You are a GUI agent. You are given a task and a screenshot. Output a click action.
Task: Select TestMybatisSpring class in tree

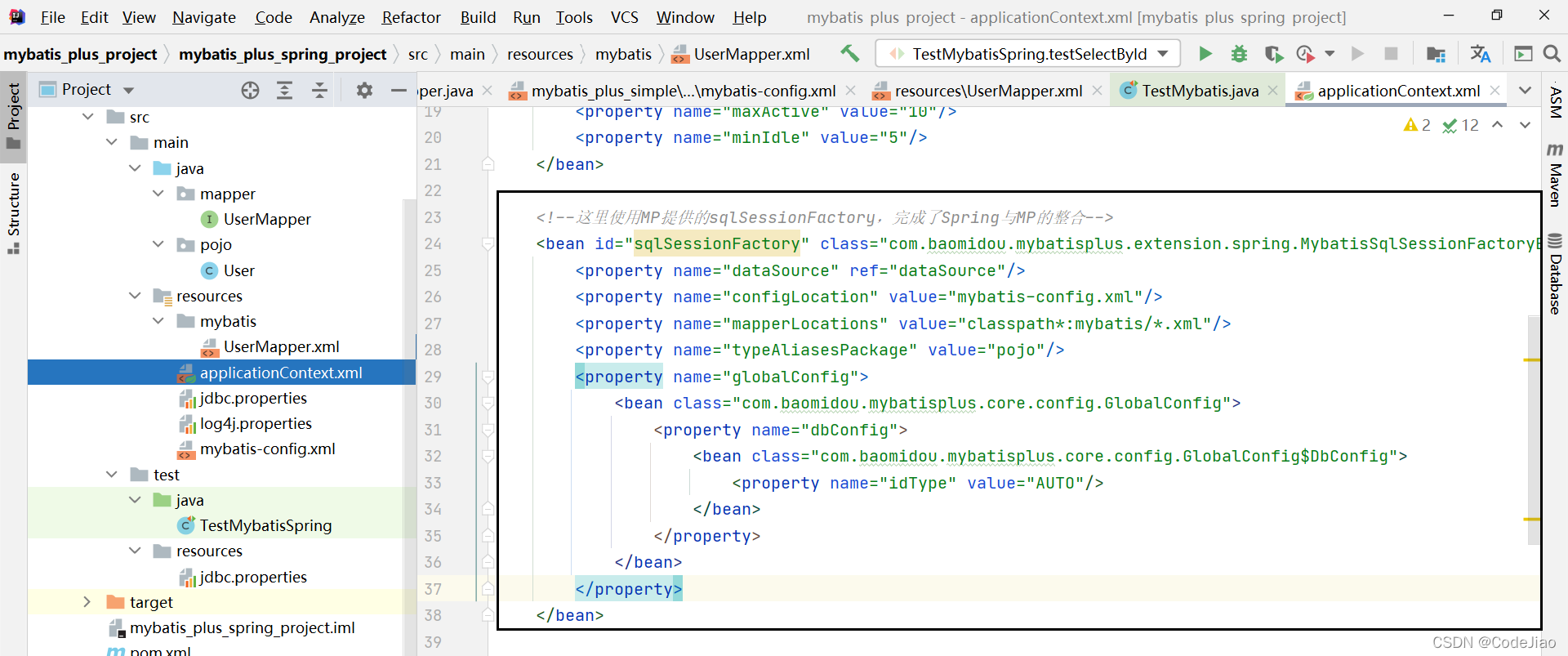coord(265,525)
